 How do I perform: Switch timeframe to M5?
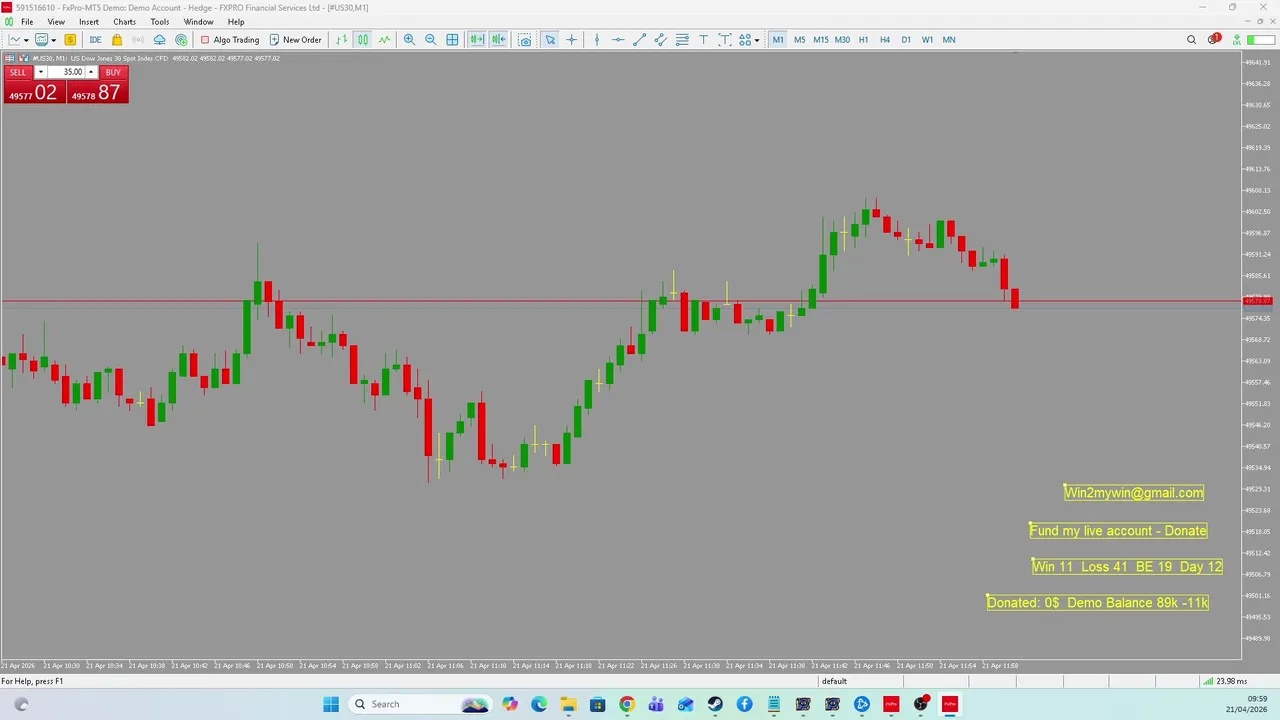click(x=799, y=40)
